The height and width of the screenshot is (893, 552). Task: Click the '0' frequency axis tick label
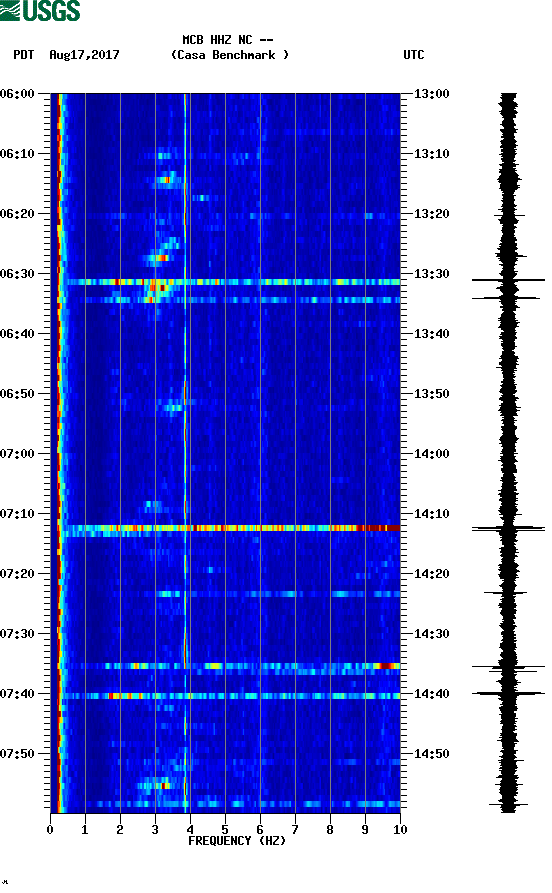[x=50, y=830]
